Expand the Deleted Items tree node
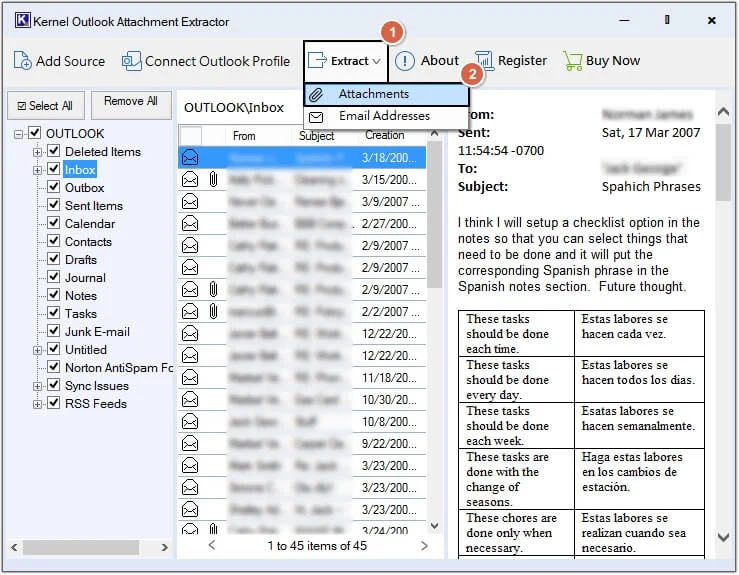This screenshot has width=739, height=575. [37, 152]
